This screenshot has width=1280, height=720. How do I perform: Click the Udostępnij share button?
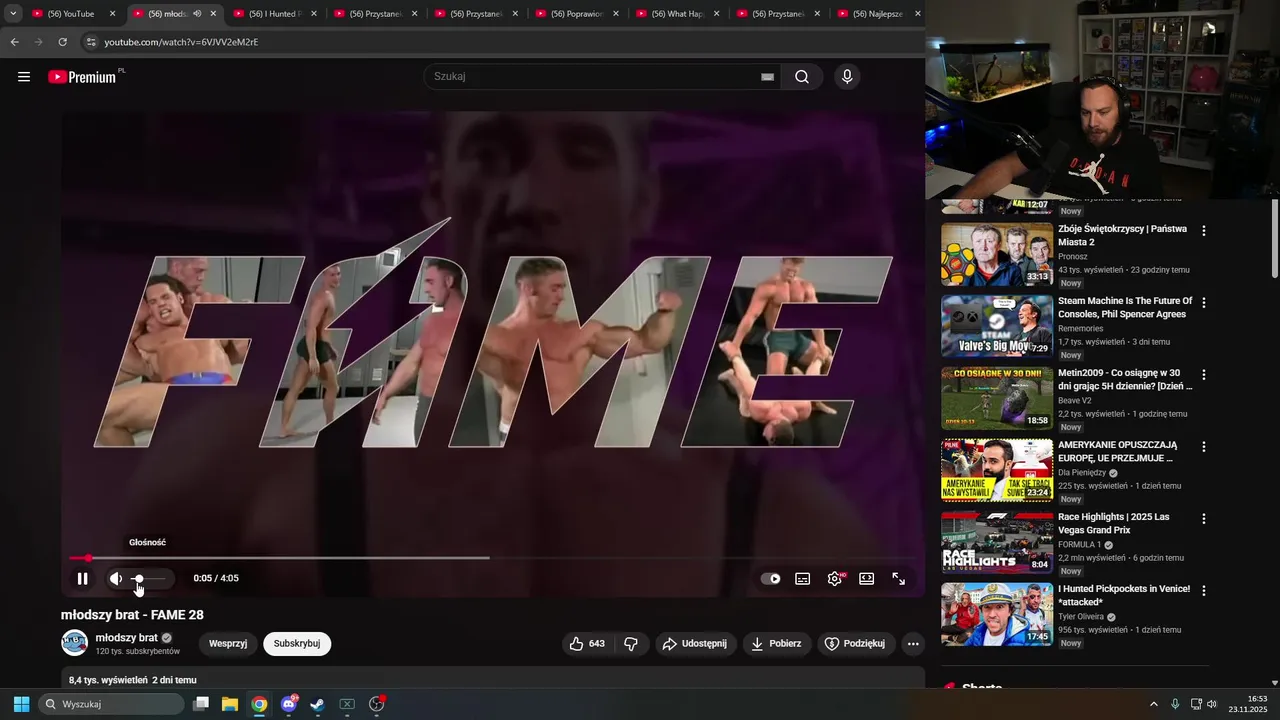click(696, 643)
